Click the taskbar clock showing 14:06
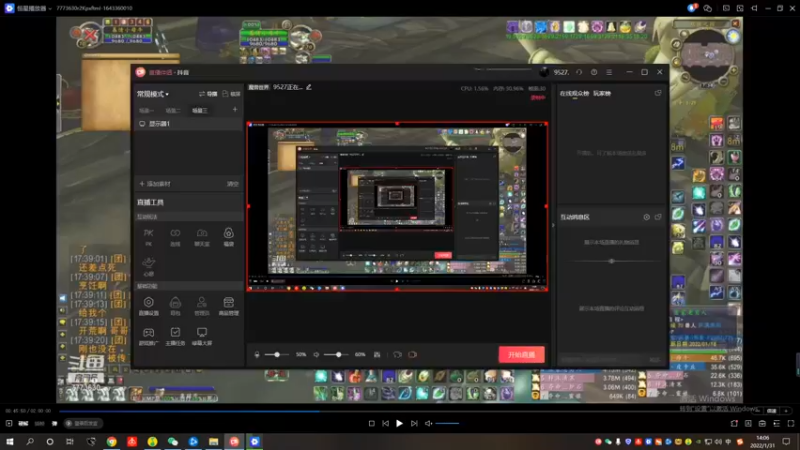Viewport: 800px width, 450px height. pos(763,442)
